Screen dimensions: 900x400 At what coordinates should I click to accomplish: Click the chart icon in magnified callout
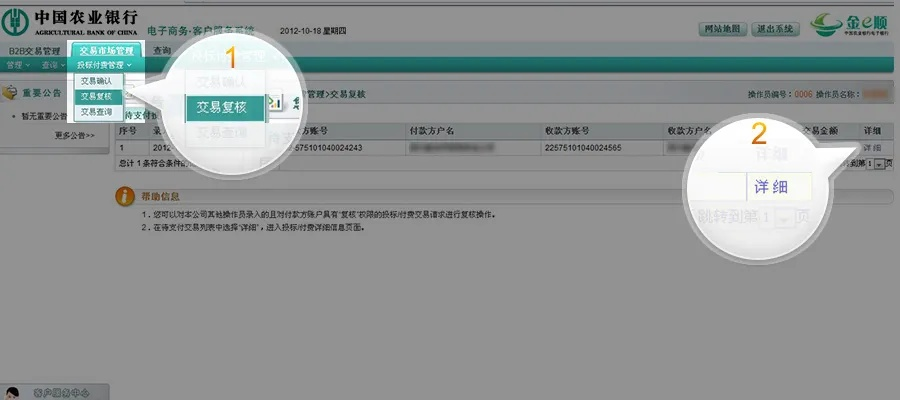pyautogui.click(x=274, y=105)
